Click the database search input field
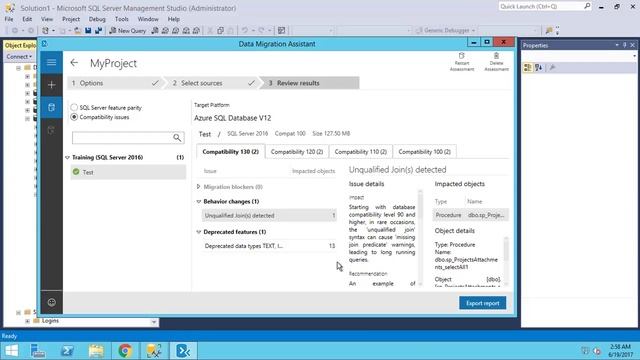Image resolution: width=640 pixels, height=360 pixels. (x=122, y=138)
